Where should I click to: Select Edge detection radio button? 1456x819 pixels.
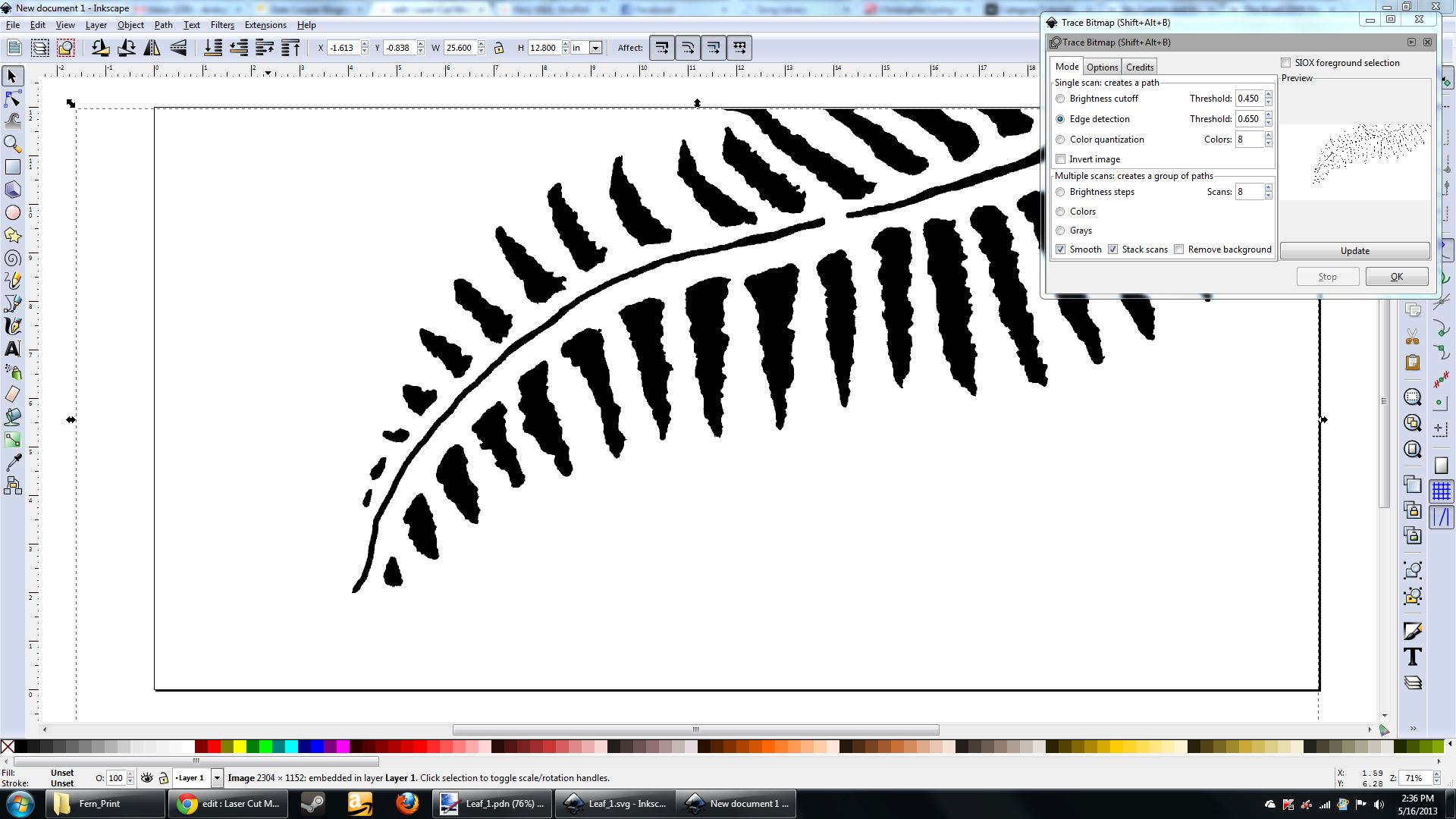click(x=1060, y=119)
